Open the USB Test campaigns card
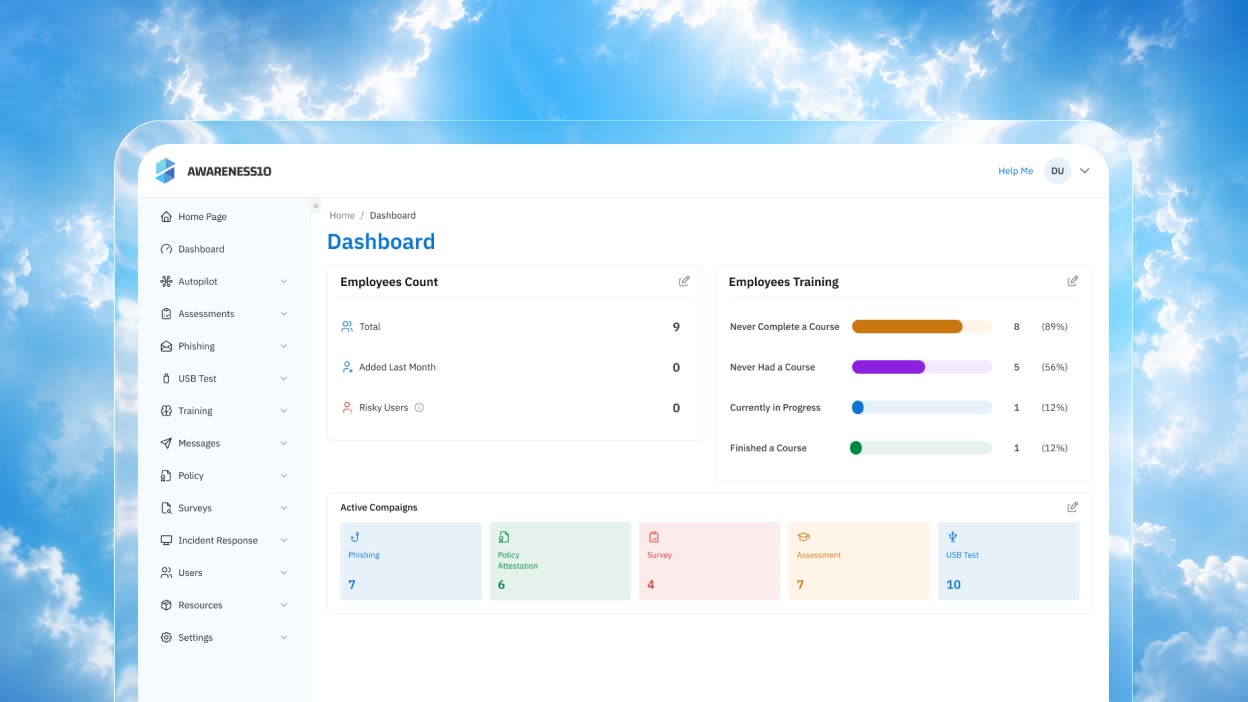This screenshot has width=1248, height=702. coord(1009,561)
